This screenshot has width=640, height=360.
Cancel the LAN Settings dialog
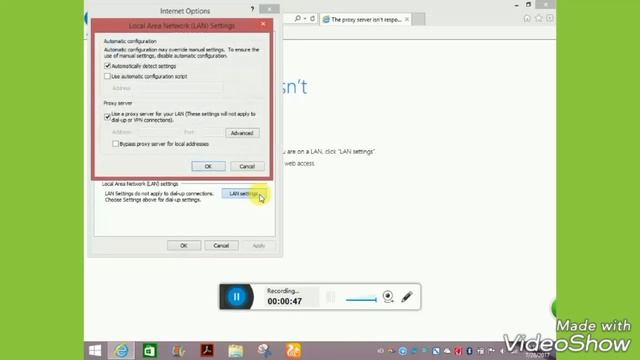click(x=247, y=167)
